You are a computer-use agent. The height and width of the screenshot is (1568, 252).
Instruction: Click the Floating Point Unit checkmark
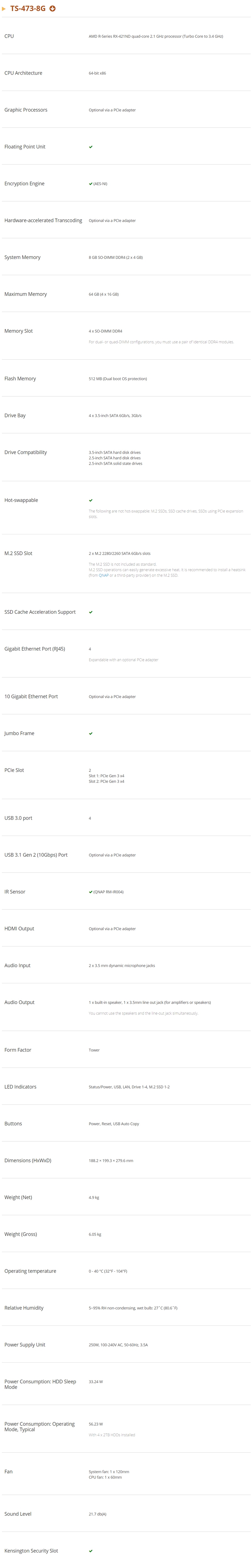[x=91, y=147]
